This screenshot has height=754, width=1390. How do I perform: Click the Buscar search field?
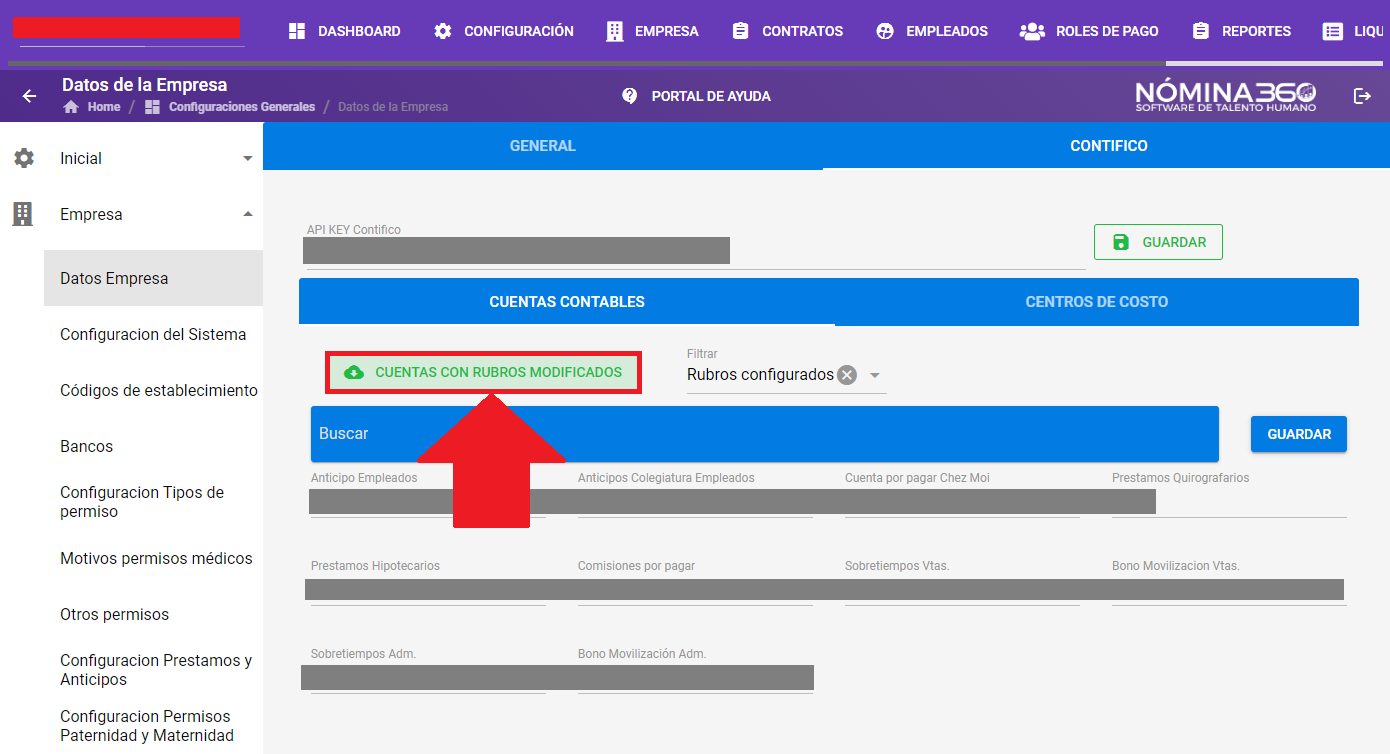765,434
